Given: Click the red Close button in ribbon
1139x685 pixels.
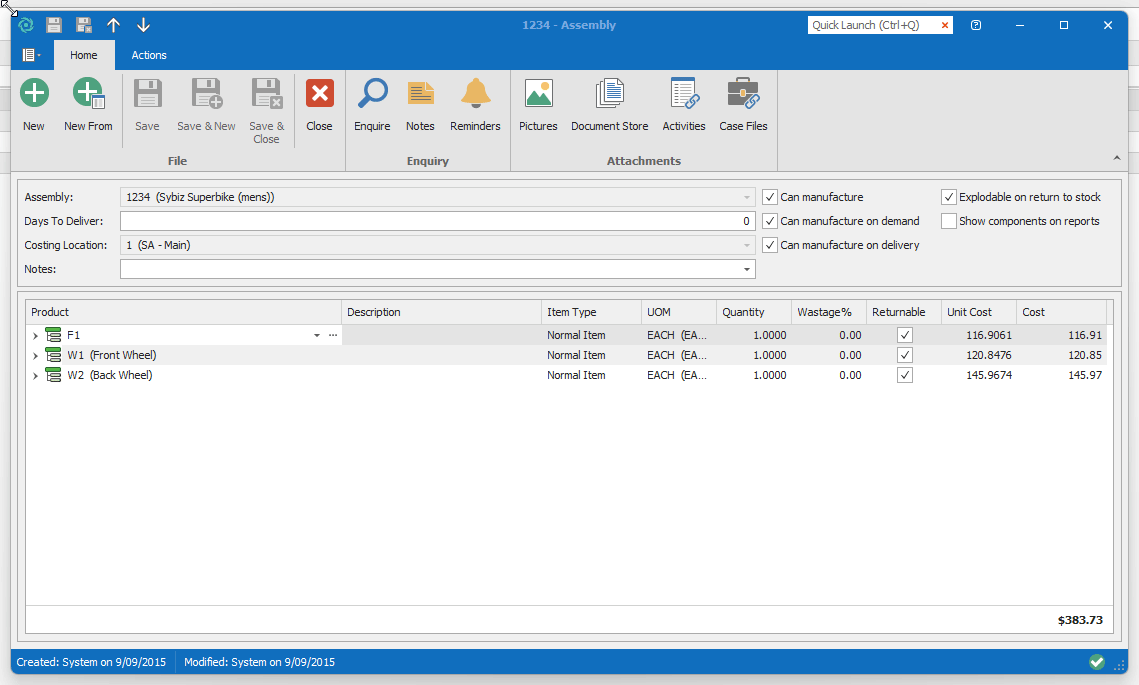Looking at the screenshot, I should point(319,95).
